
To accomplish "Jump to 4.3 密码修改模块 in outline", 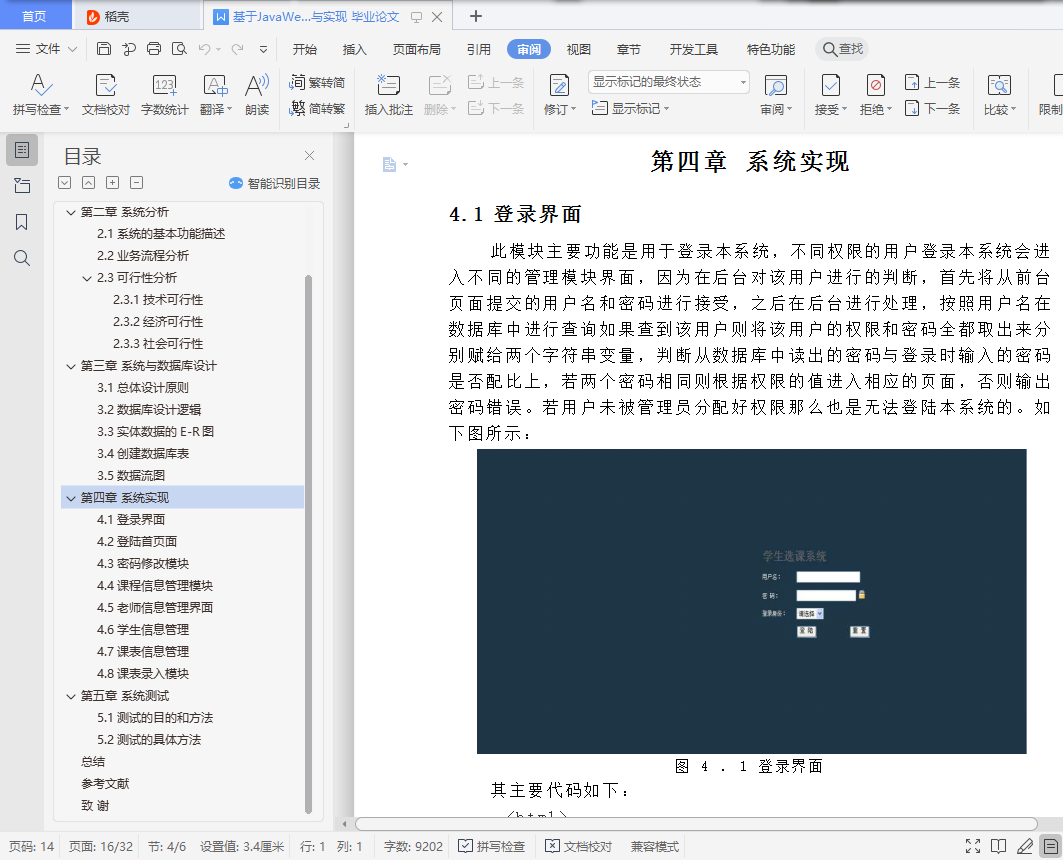I will (142, 564).
